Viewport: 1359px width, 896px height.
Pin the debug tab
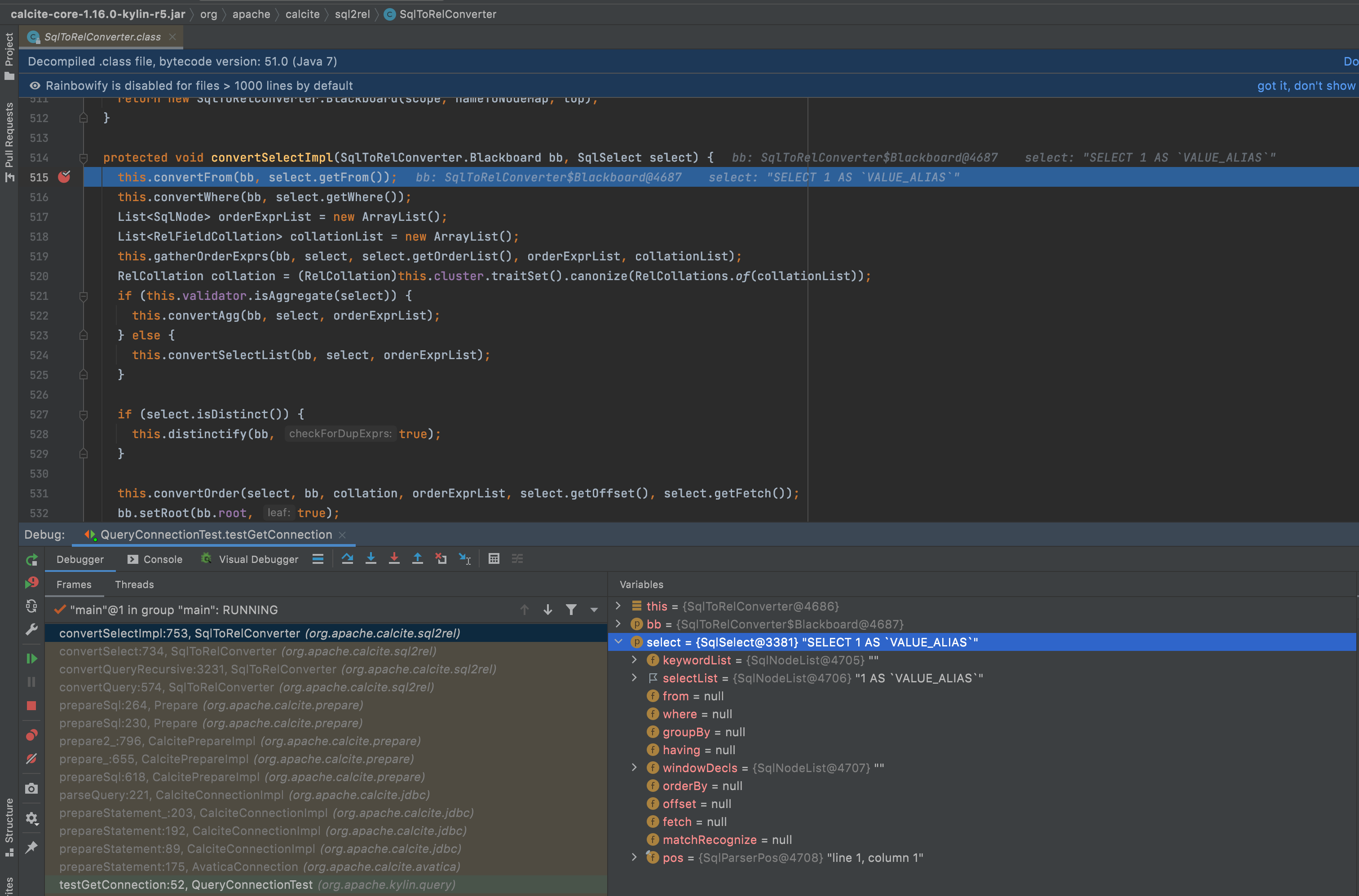click(x=31, y=847)
